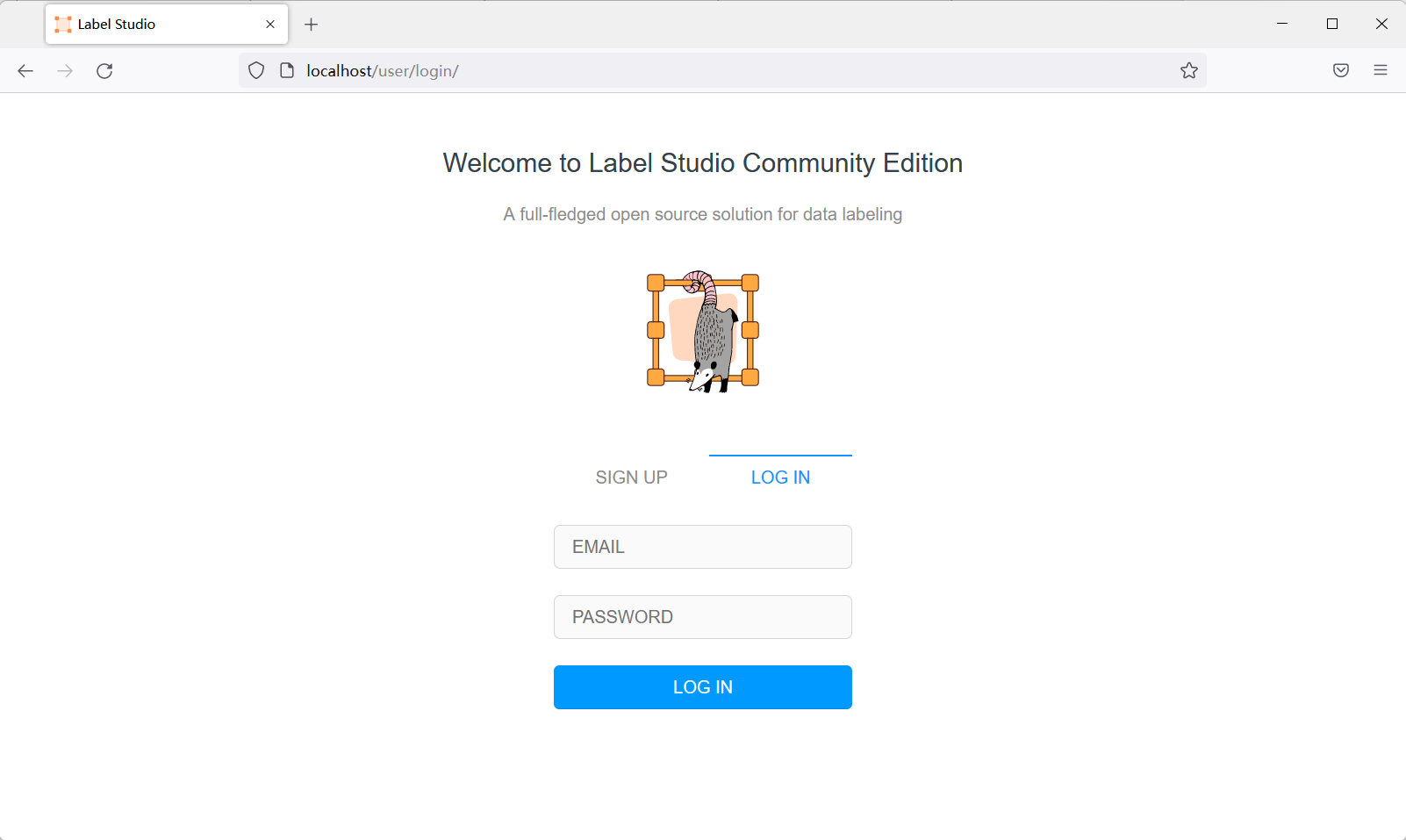
Task: Click the text "A full-fledged open source solution for data labeling"
Action: click(703, 214)
